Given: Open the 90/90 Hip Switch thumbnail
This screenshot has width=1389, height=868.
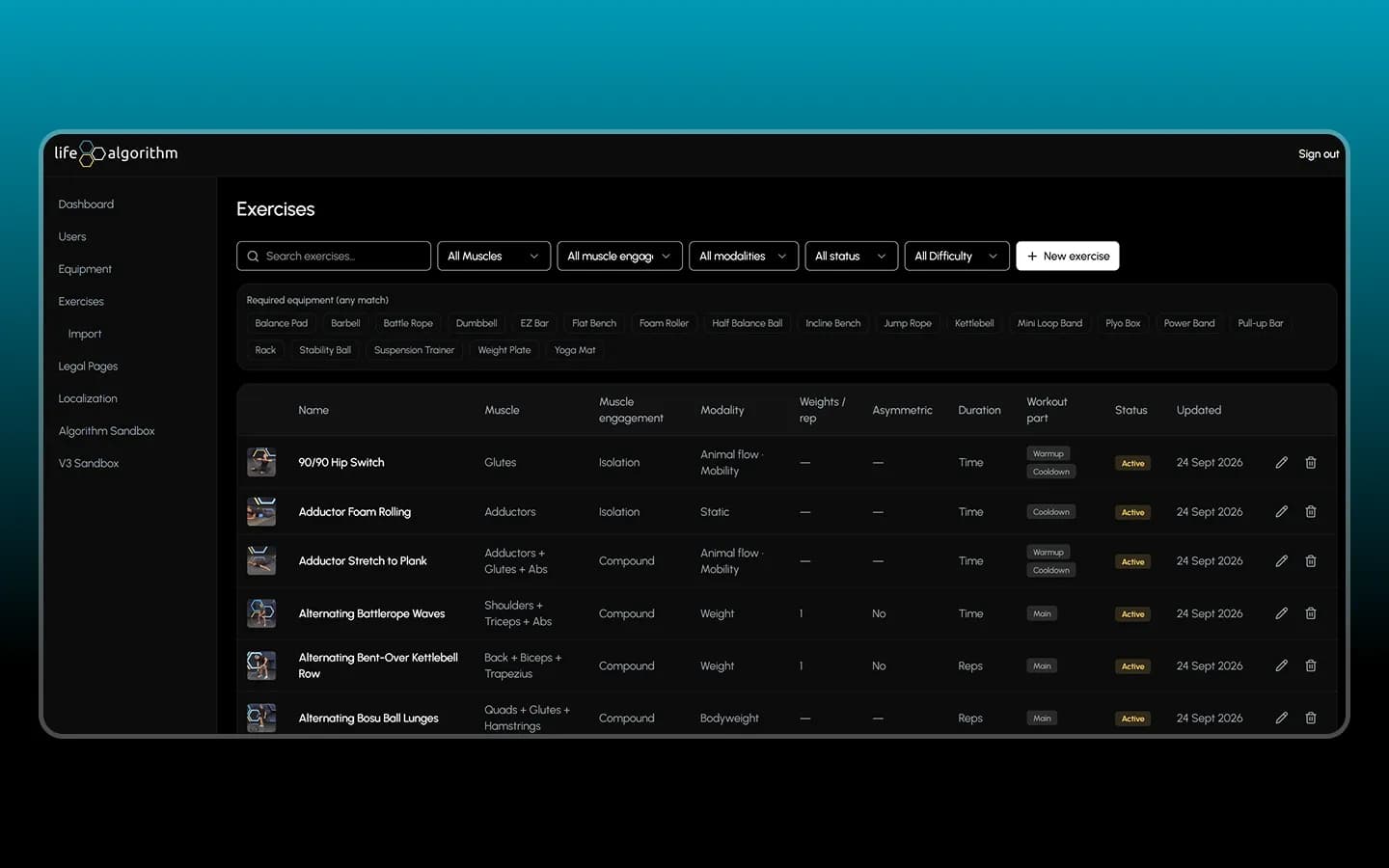Looking at the screenshot, I should (x=261, y=462).
